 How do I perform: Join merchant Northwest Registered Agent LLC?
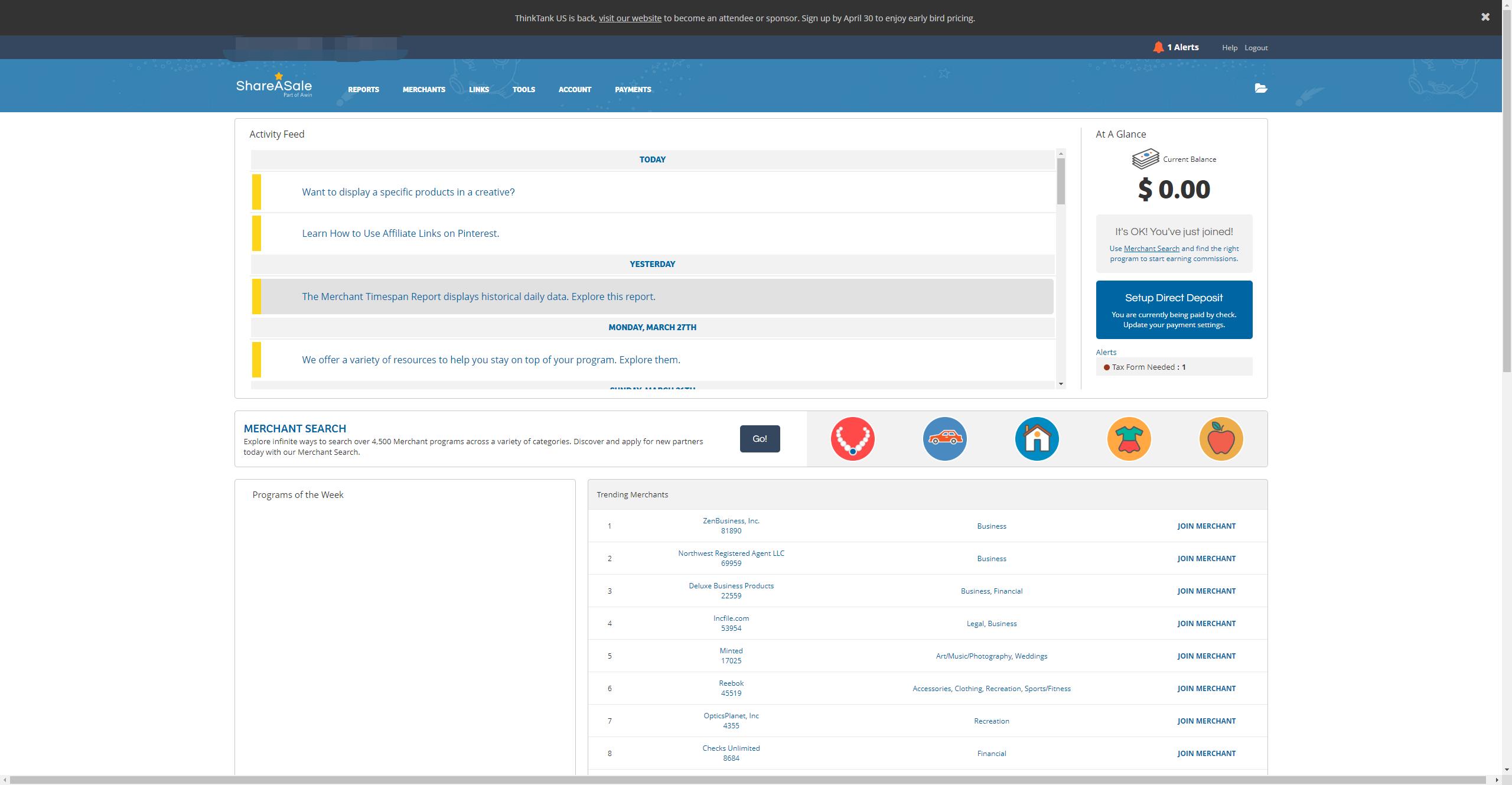pyautogui.click(x=1207, y=558)
